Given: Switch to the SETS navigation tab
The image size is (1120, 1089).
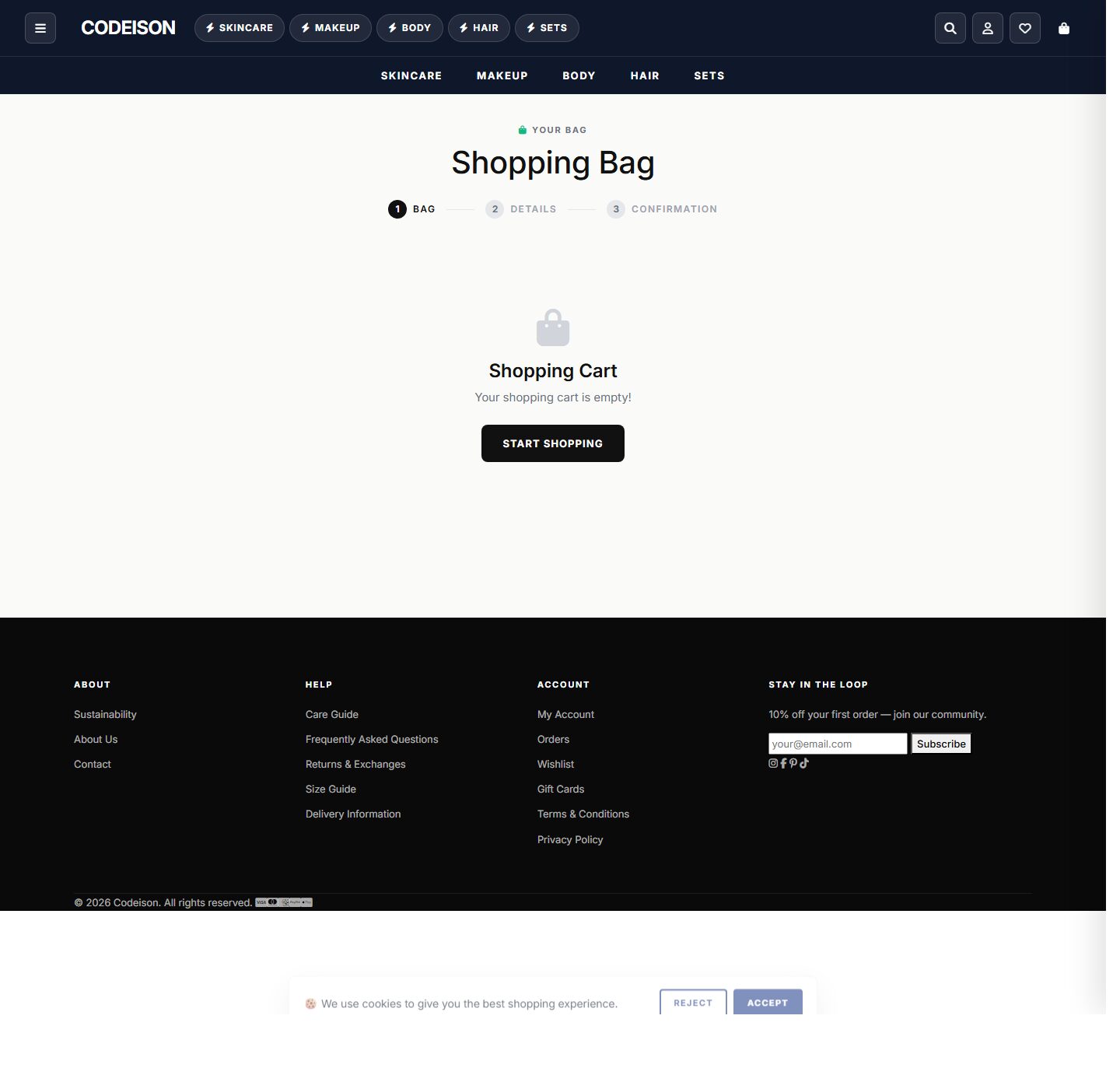Looking at the screenshot, I should click(x=709, y=75).
